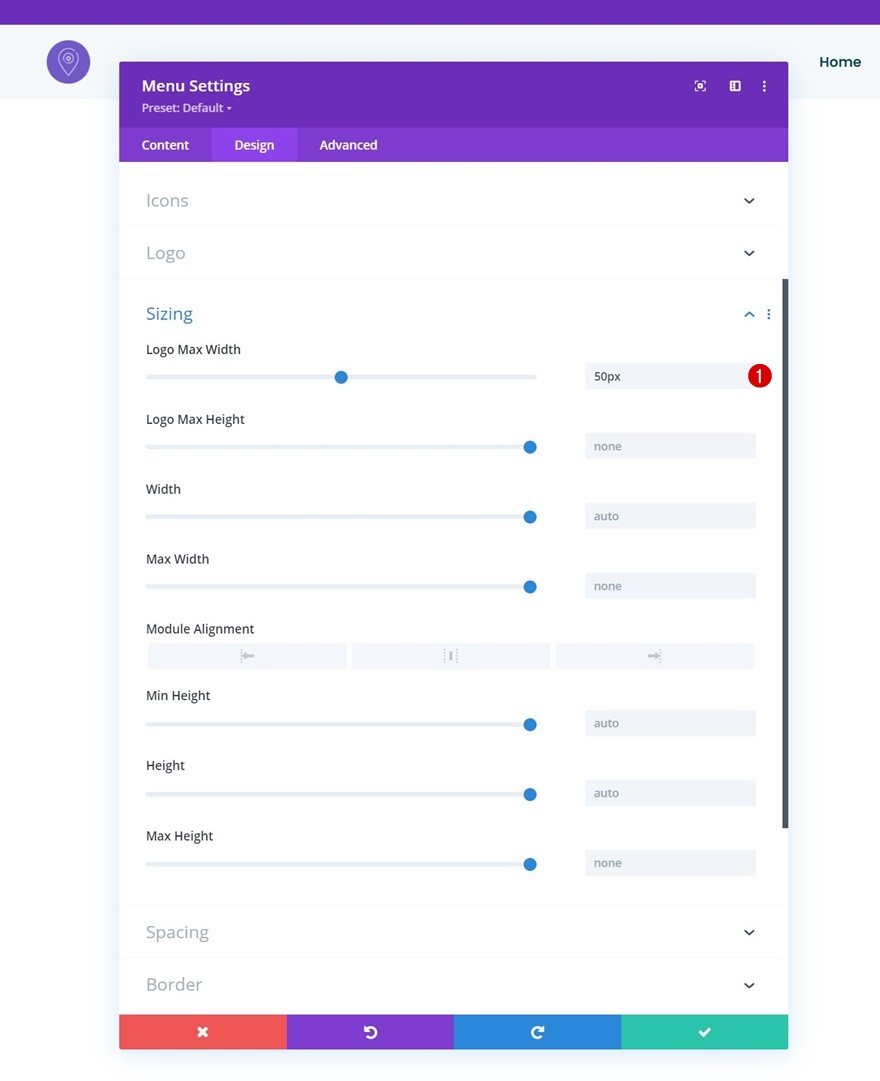Select center module alignment option
Viewport: 880px width, 1081px height.
tap(451, 656)
